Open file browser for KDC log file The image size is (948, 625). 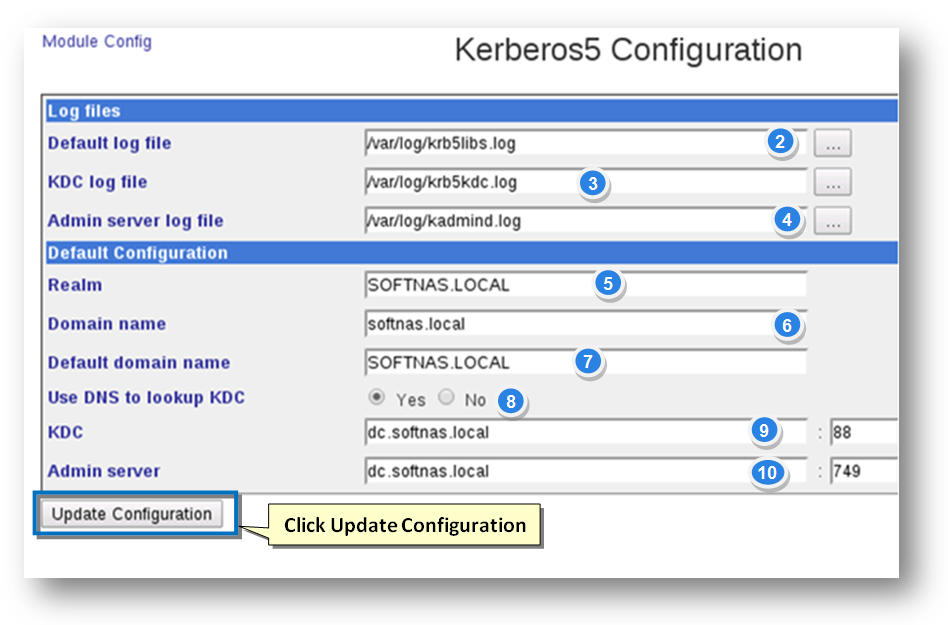832,182
